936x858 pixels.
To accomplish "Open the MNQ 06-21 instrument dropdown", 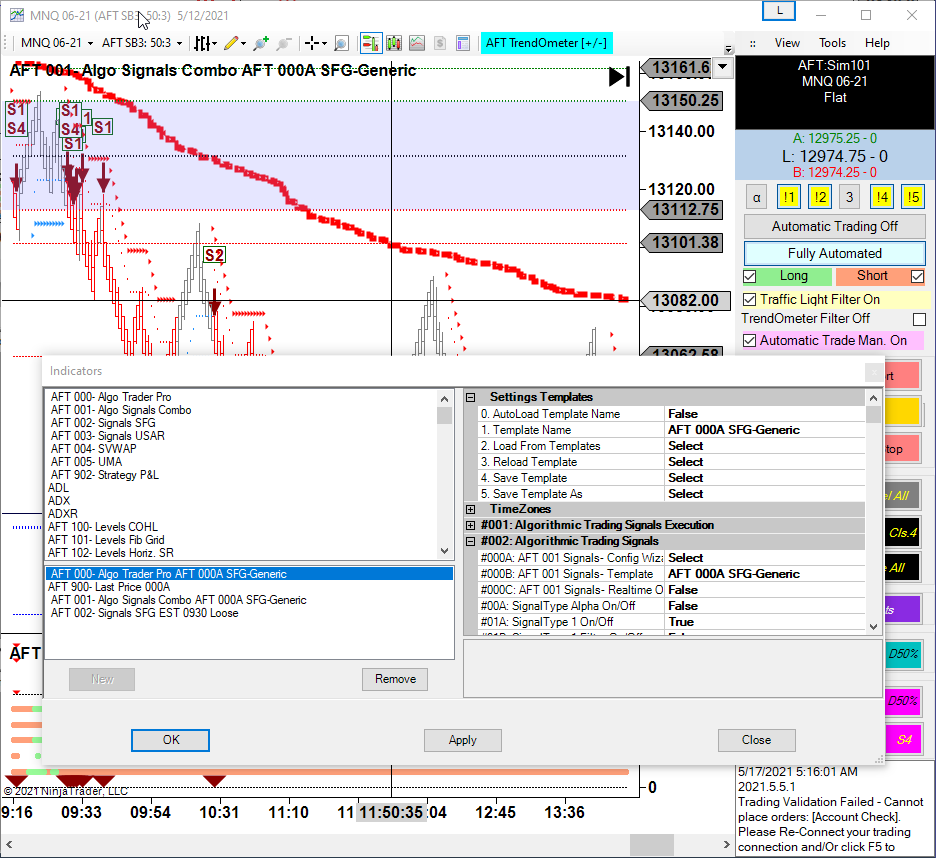I will point(57,43).
